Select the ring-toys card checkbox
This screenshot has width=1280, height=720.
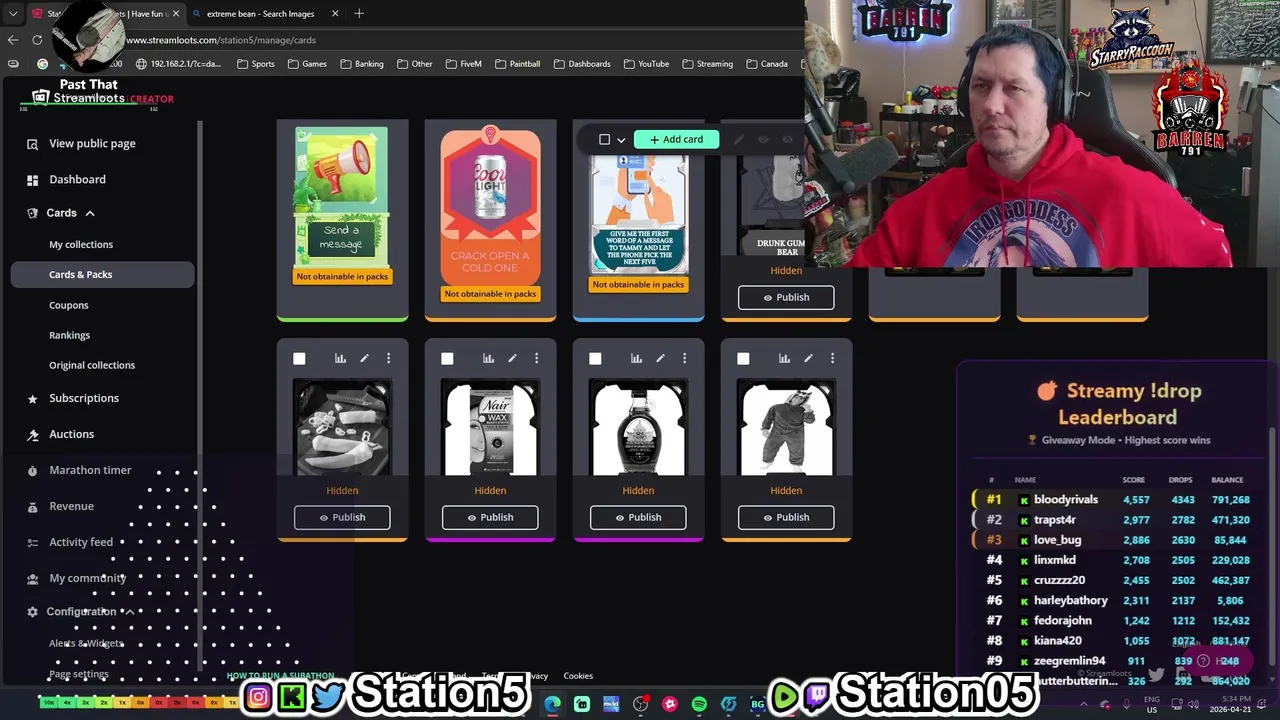299,358
